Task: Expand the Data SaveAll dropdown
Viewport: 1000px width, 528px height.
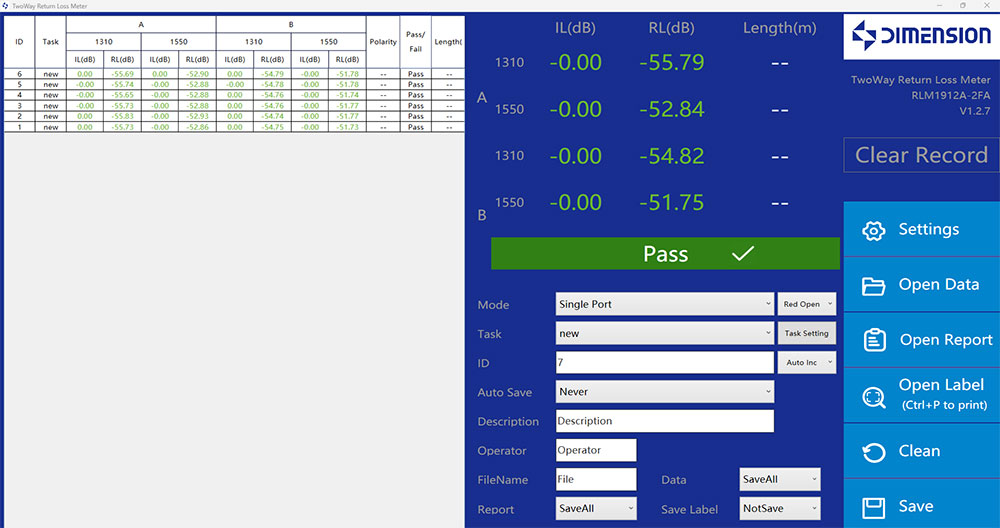Action: coord(779,479)
